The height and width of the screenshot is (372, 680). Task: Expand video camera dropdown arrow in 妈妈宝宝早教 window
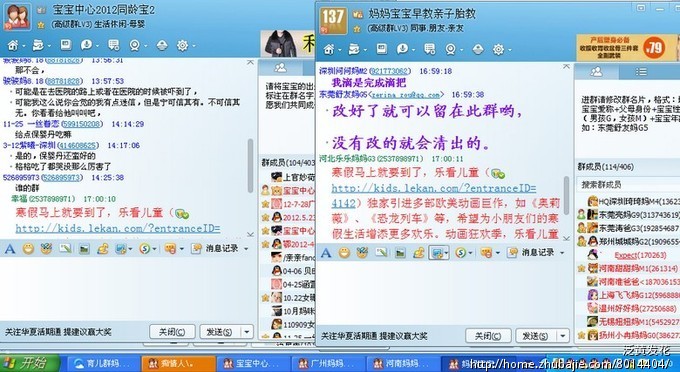(x=461, y=50)
